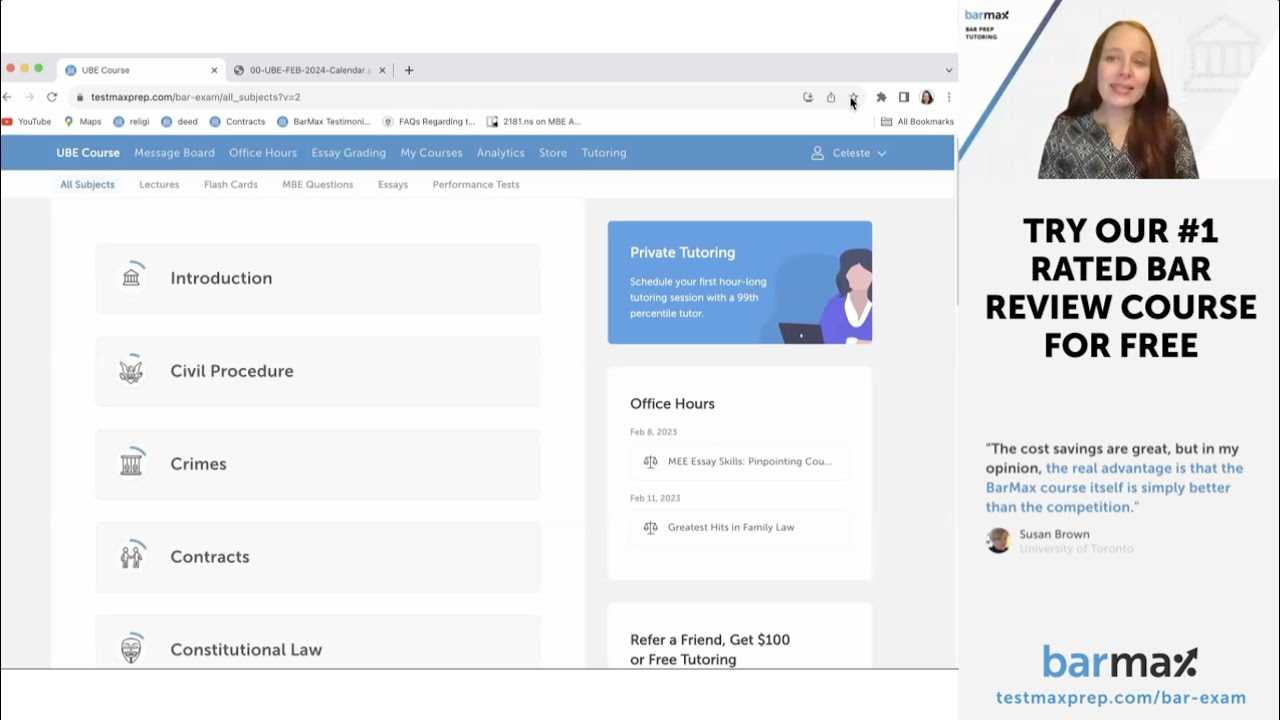
Task: Click the address bar URL field
Action: pos(430,97)
